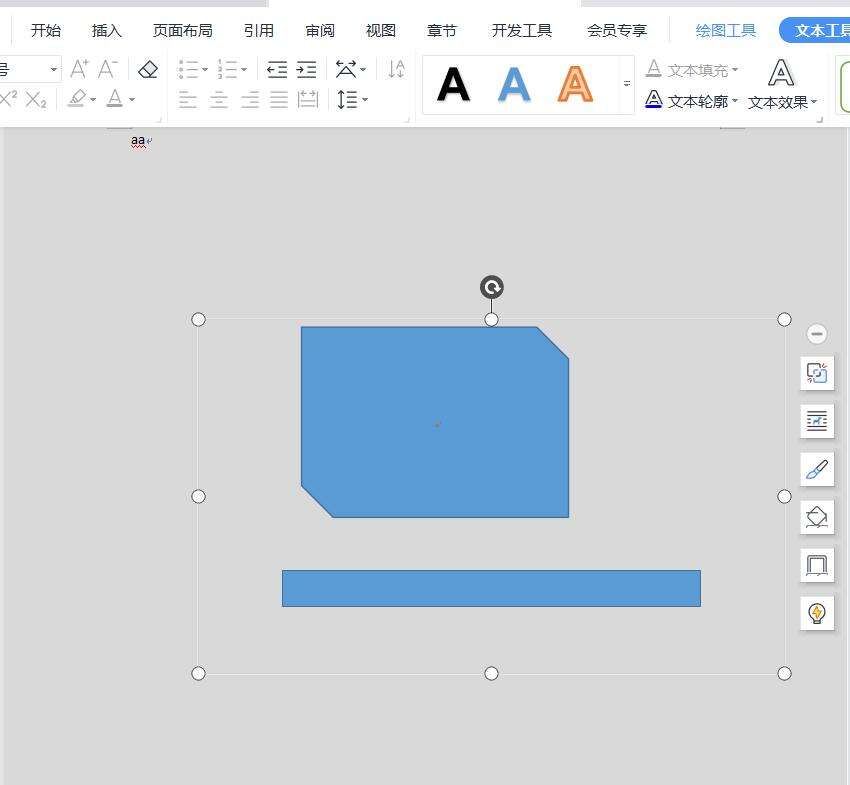Click the shape outline floating icon
The width and height of the screenshot is (850, 785).
817,565
